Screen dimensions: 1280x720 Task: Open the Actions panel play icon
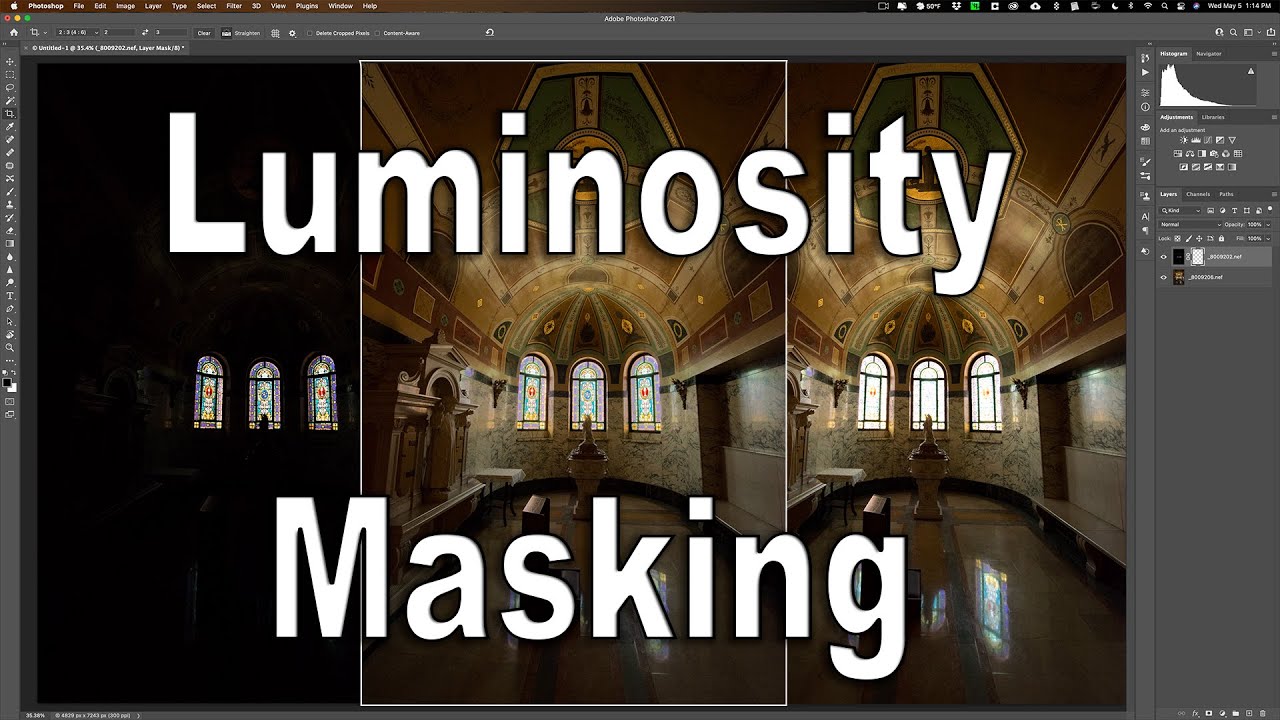pos(1145,72)
